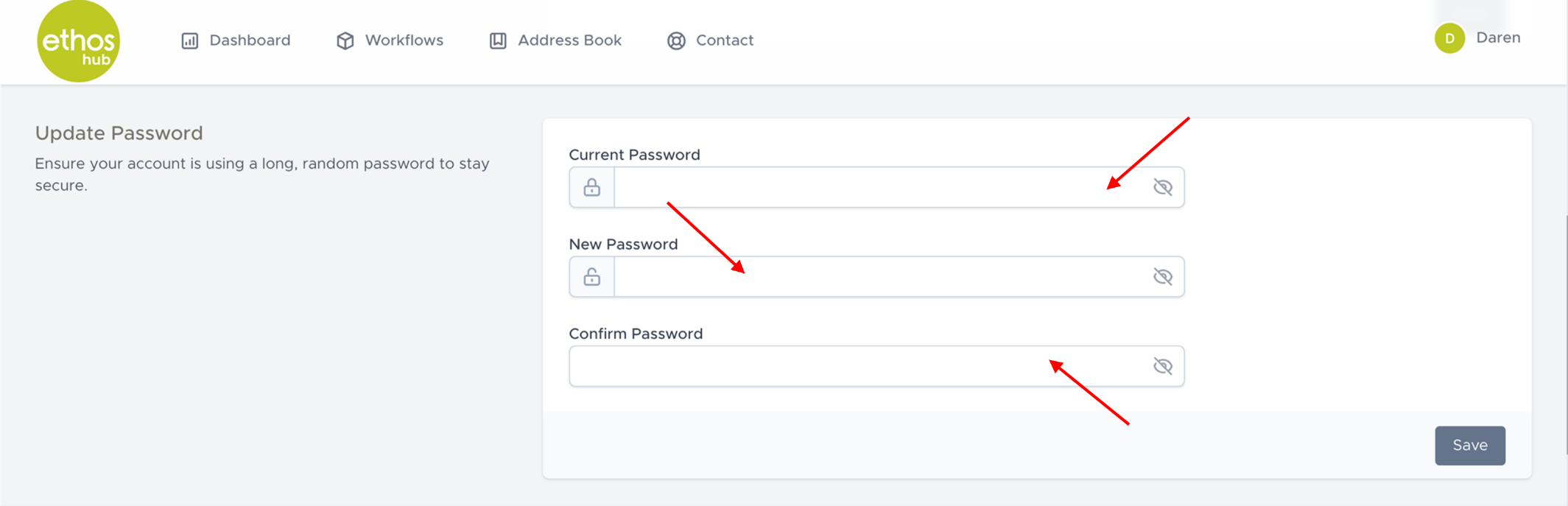Focus the Current Password field
The width and height of the screenshot is (1568, 506).
click(x=876, y=187)
